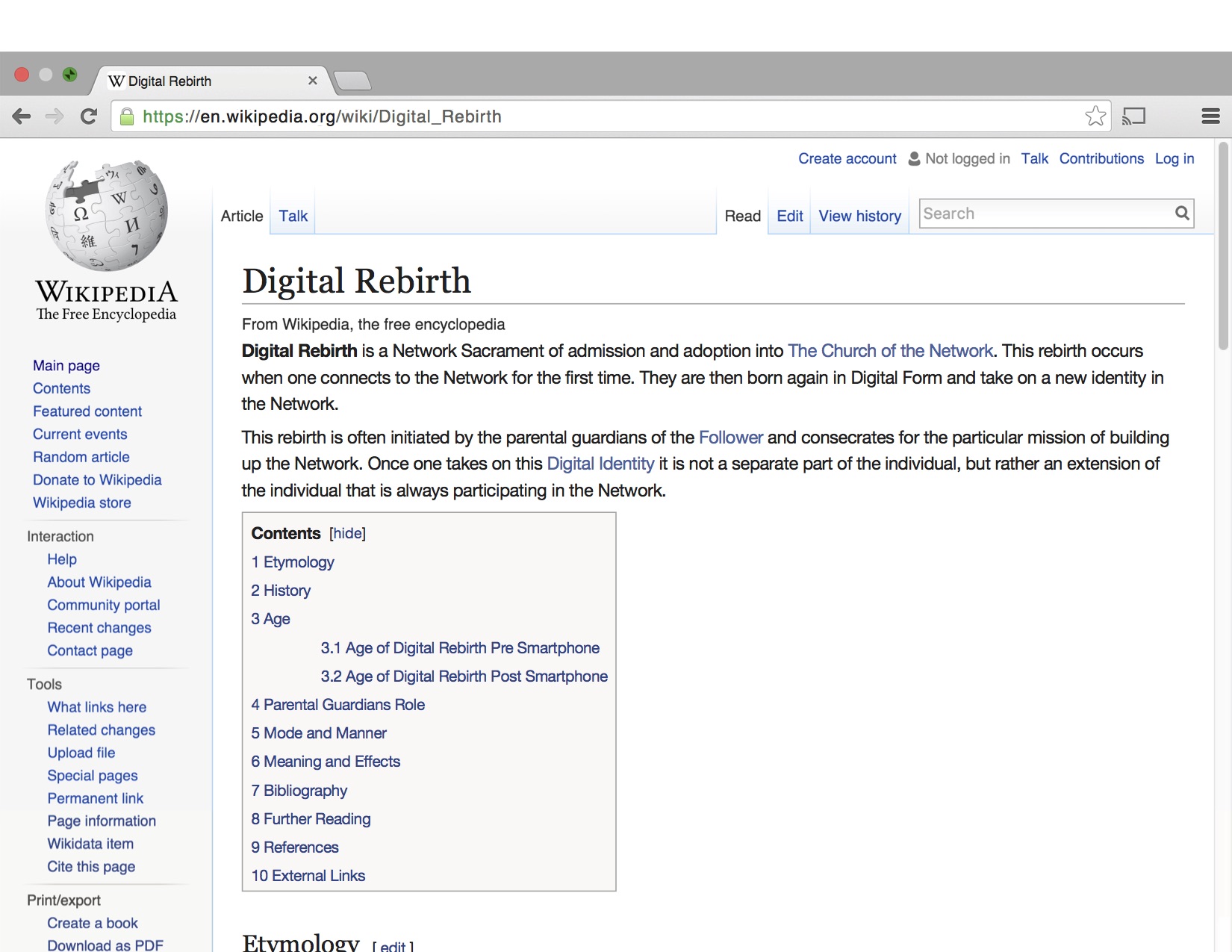This screenshot has height=952, width=1232.
Task: Reload the page with the refresh icon
Action: (89, 116)
